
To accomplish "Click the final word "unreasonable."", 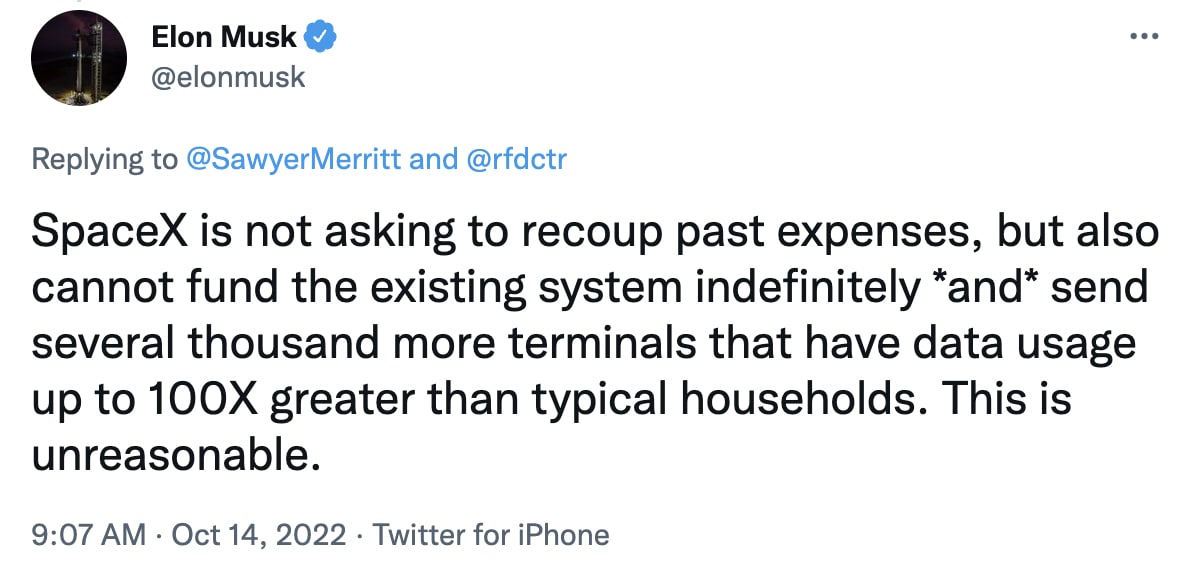I will pos(176,456).
